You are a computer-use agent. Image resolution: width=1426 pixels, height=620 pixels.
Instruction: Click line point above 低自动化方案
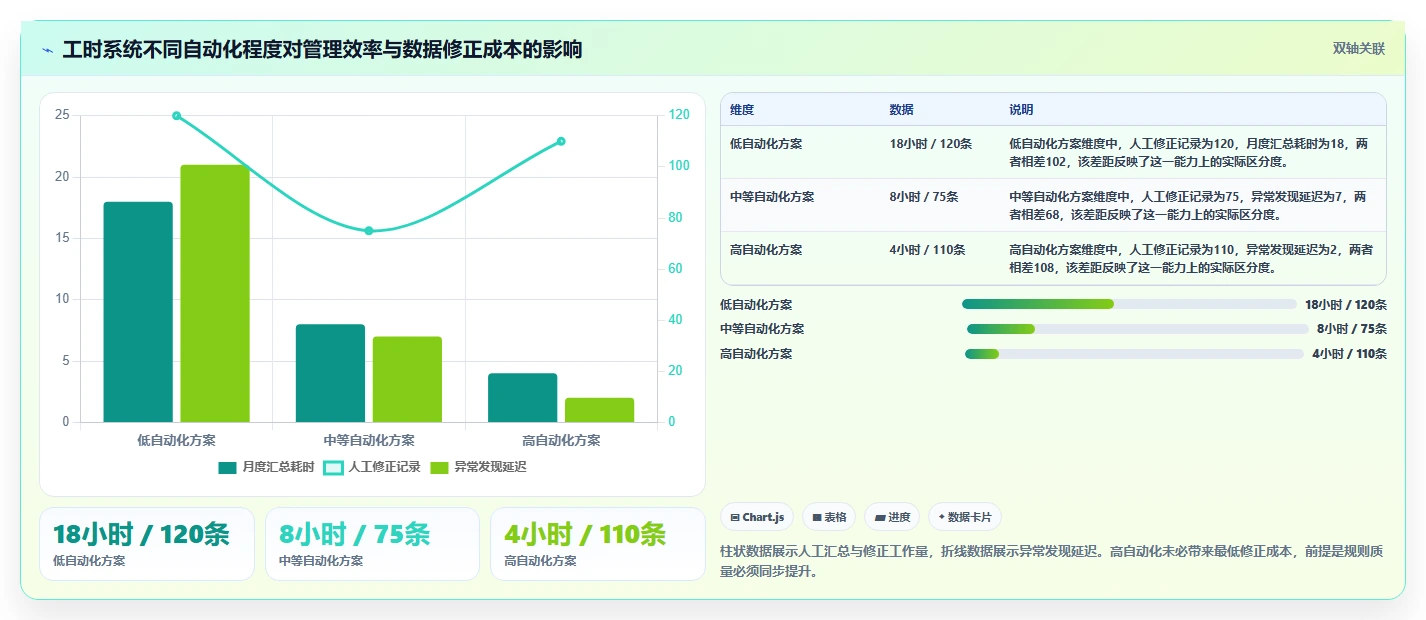[x=177, y=116]
